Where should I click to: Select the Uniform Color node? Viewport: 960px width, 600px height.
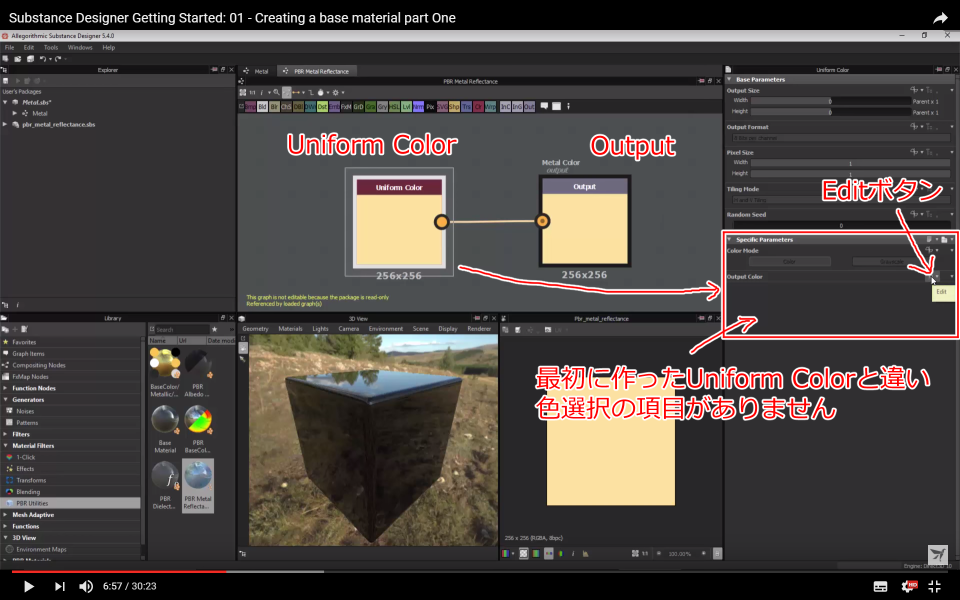point(399,222)
